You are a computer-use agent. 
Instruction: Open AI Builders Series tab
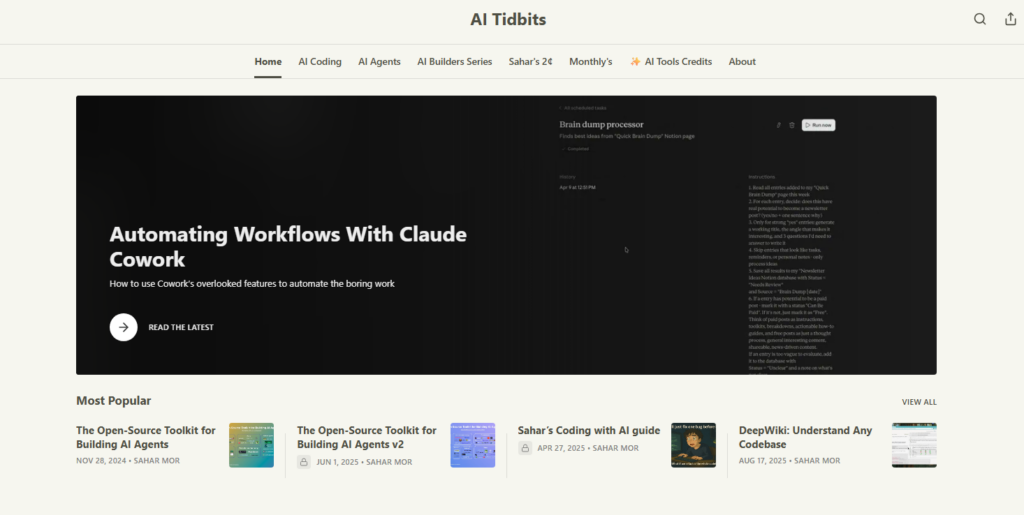point(455,61)
